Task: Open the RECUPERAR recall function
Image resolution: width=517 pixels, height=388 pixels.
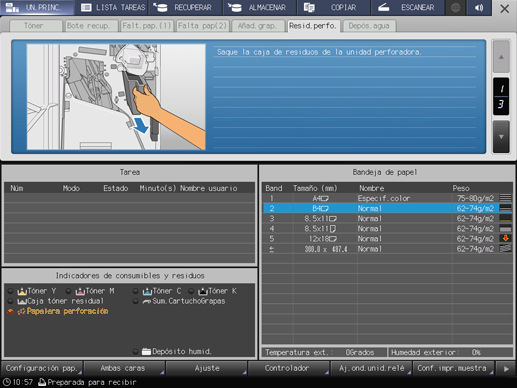Action: pos(185,8)
